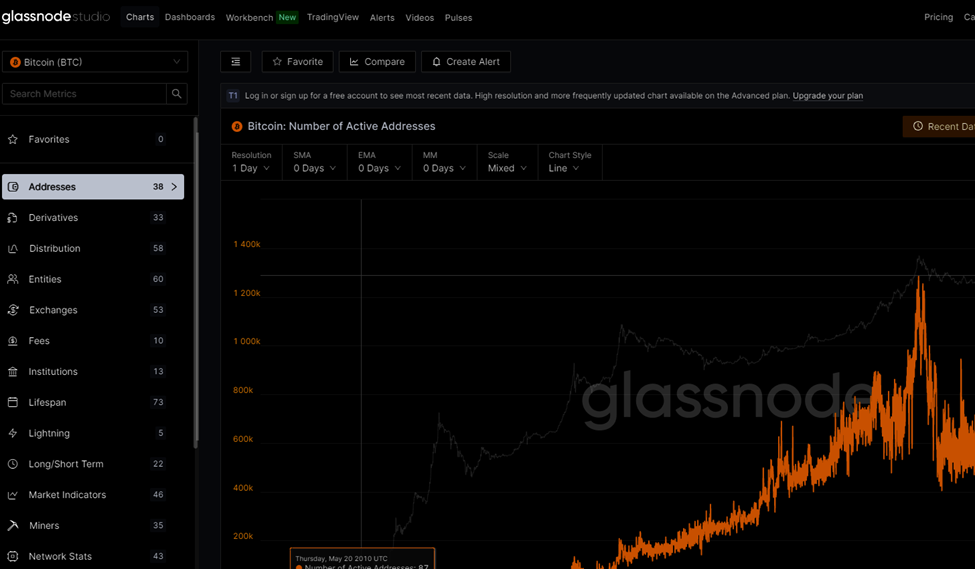The width and height of the screenshot is (975, 569).
Task: Select the Long/Short Term category row
Action: pyautogui.click(x=93, y=464)
